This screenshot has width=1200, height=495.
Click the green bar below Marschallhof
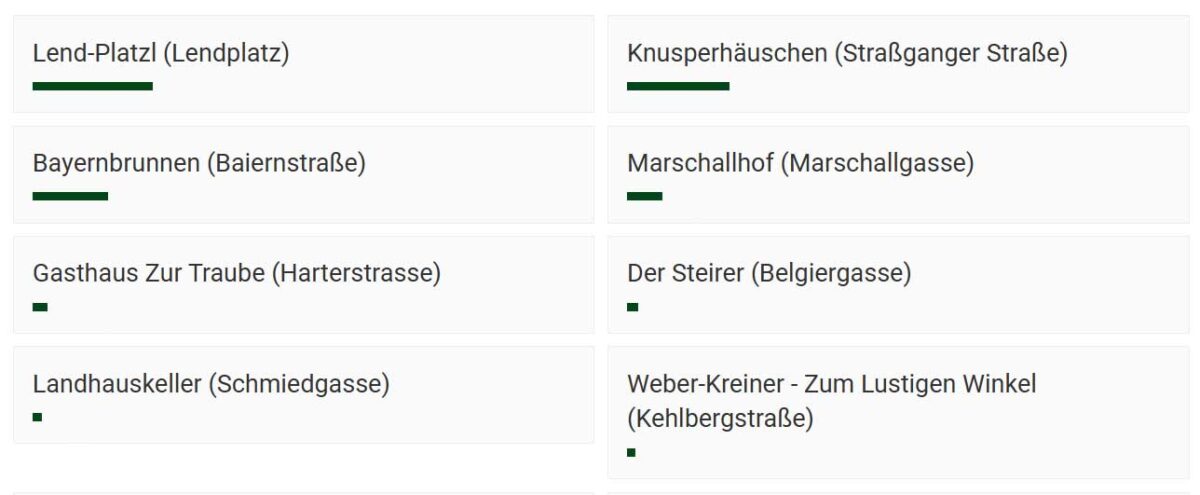(645, 196)
